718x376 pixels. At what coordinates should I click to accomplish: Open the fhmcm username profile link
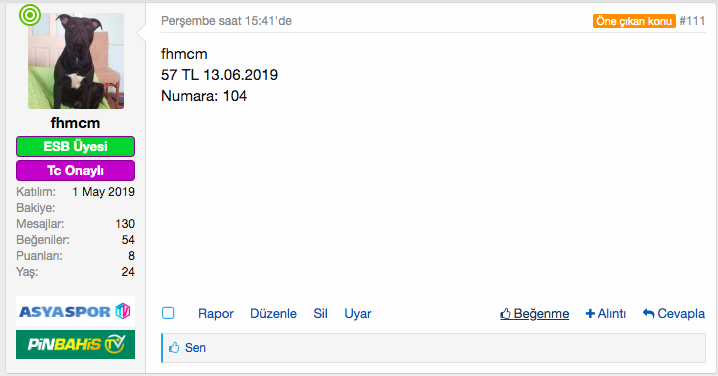point(76,123)
